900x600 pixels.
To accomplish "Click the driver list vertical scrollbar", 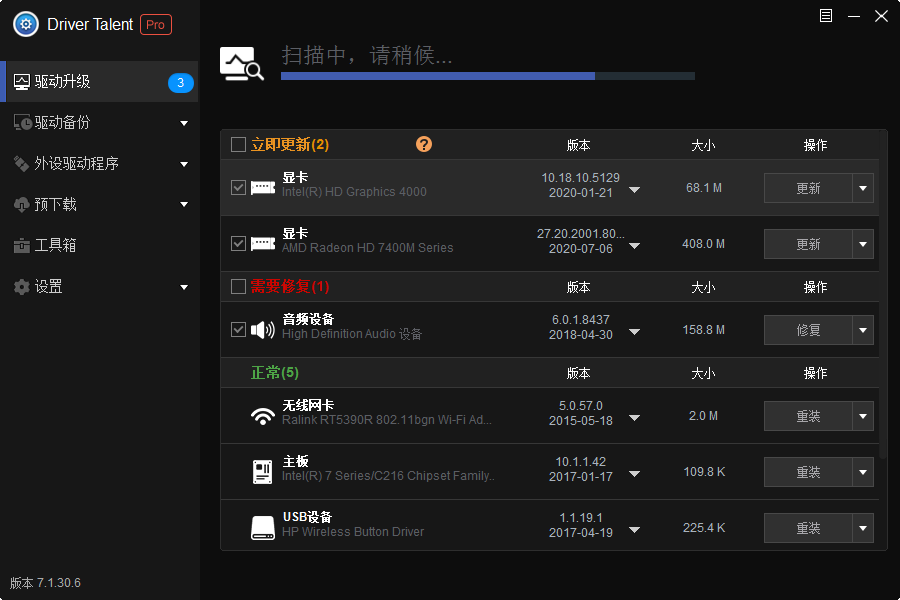I will 883,297.
